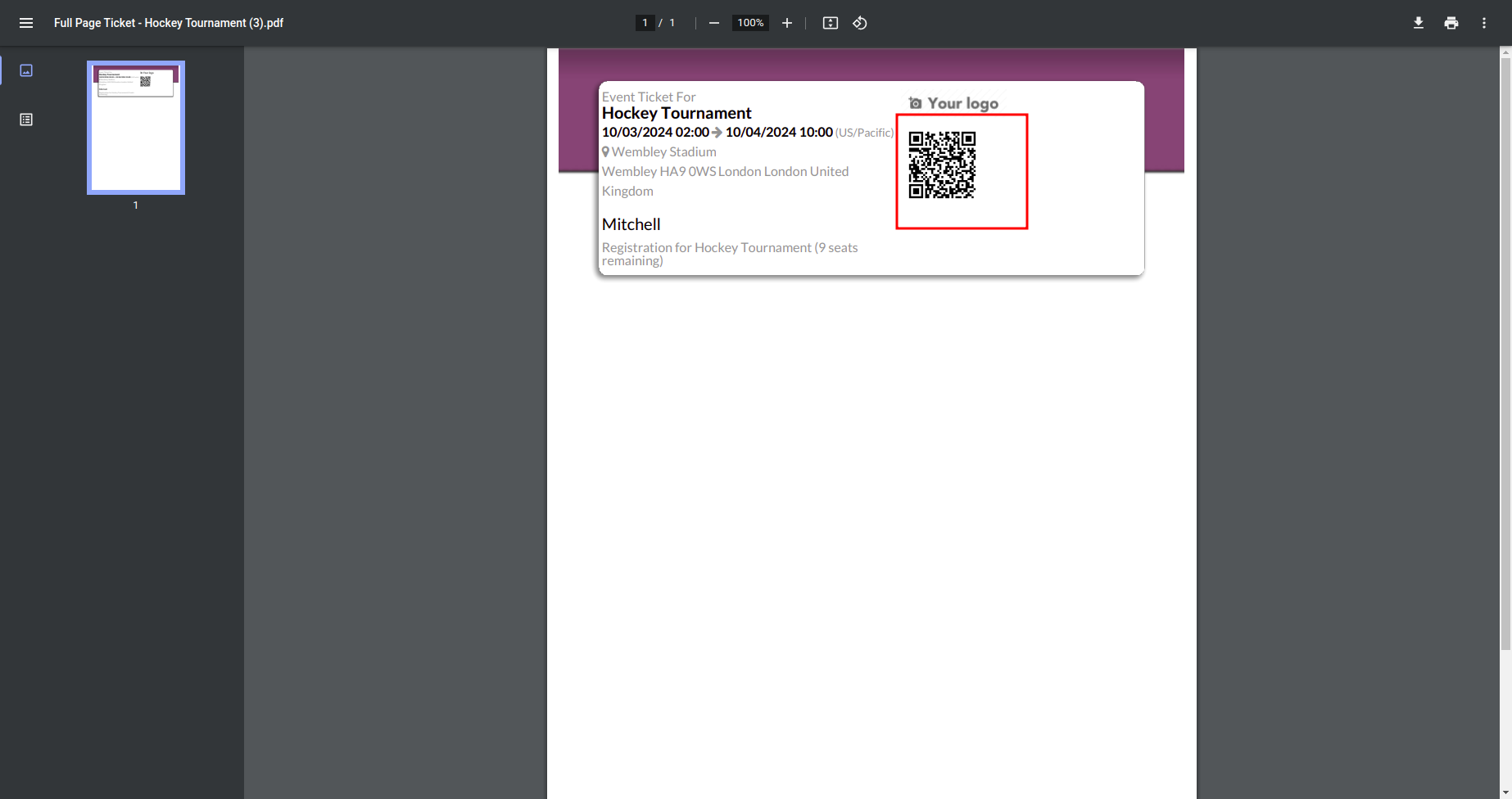1512x799 pixels.
Task: Click the 'Hockey Tournament' event title
Action: pyautogui.click(x=677, y=113)
